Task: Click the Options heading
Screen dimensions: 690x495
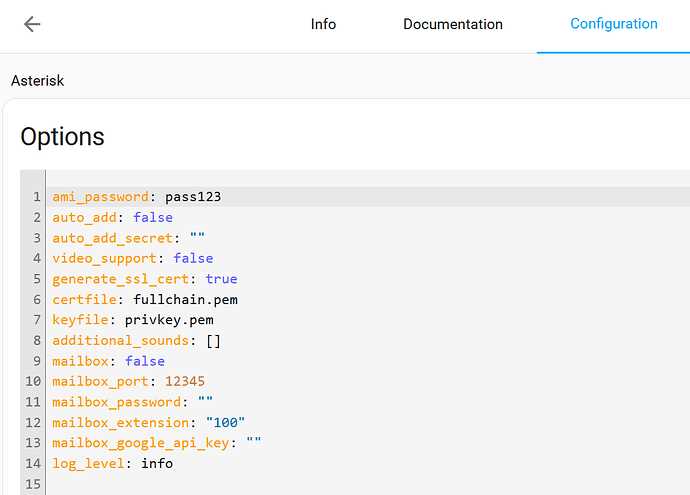Action: pos(62,136)
